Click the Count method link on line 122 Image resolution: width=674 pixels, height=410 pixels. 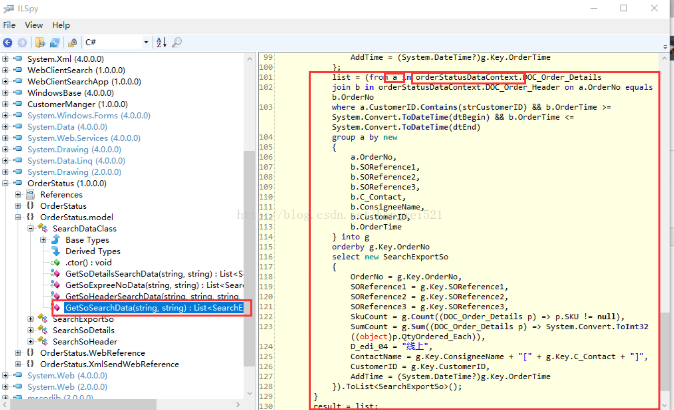423,316
